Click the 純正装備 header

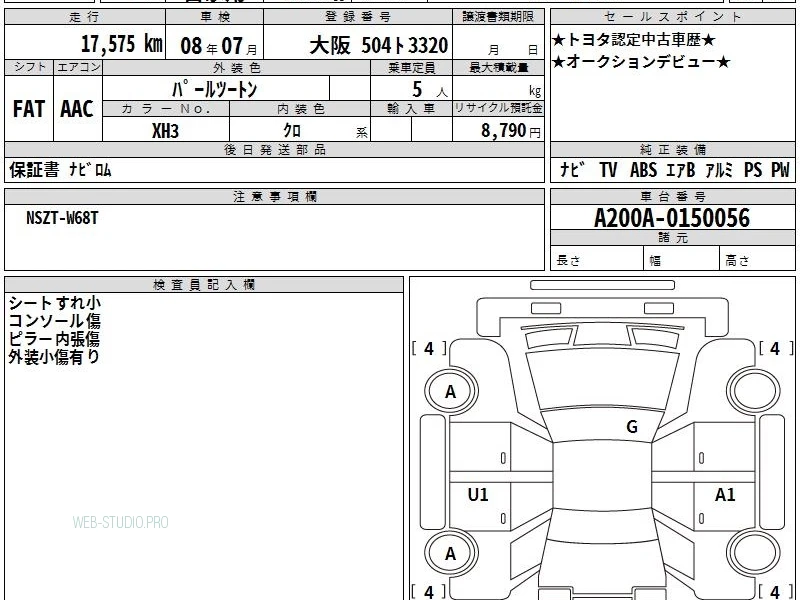[x=672, y=150]
